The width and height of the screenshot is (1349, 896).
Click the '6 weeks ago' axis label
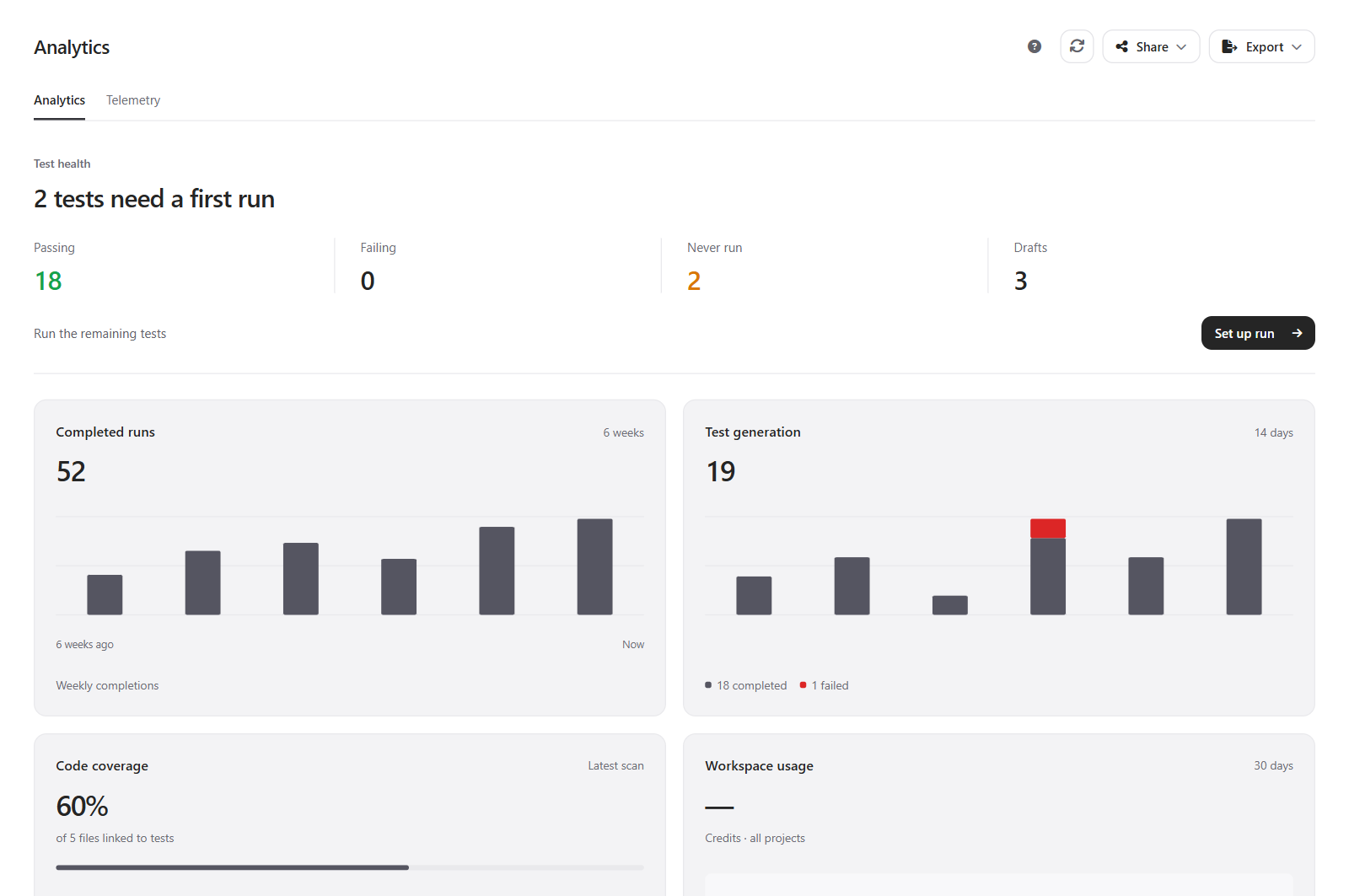[x=84, y=644]
